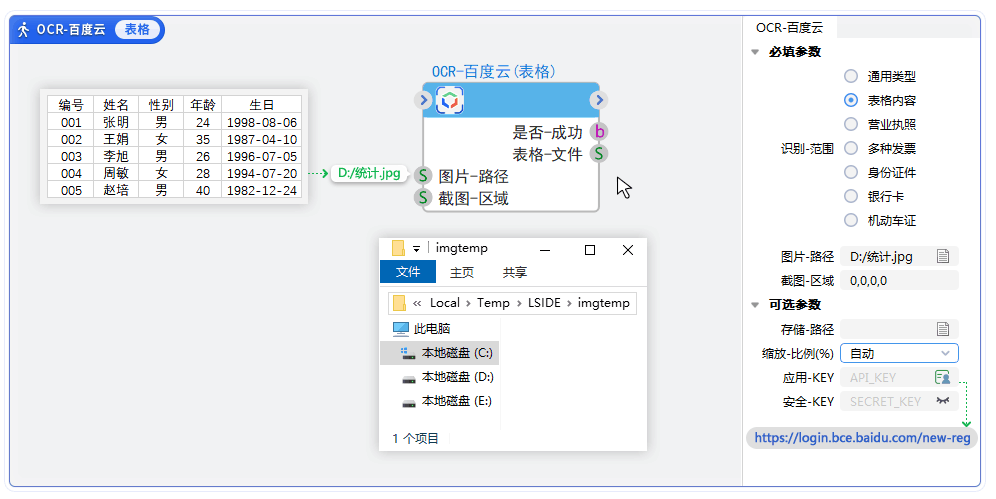The height and width of the screenshot is (499, 996).
Task: Click the account icon in 应用-KEY field
Action: 942,377
